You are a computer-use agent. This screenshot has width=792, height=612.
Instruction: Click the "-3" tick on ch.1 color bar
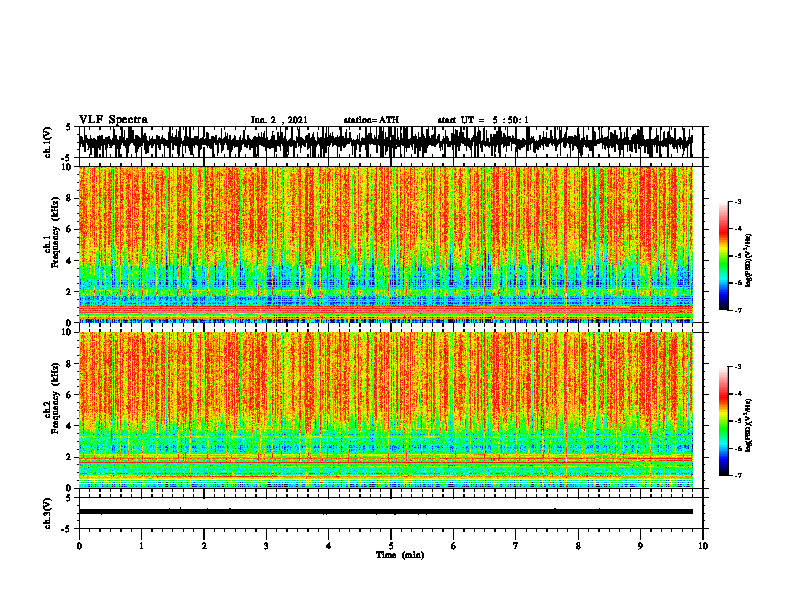tap(737, 201)
